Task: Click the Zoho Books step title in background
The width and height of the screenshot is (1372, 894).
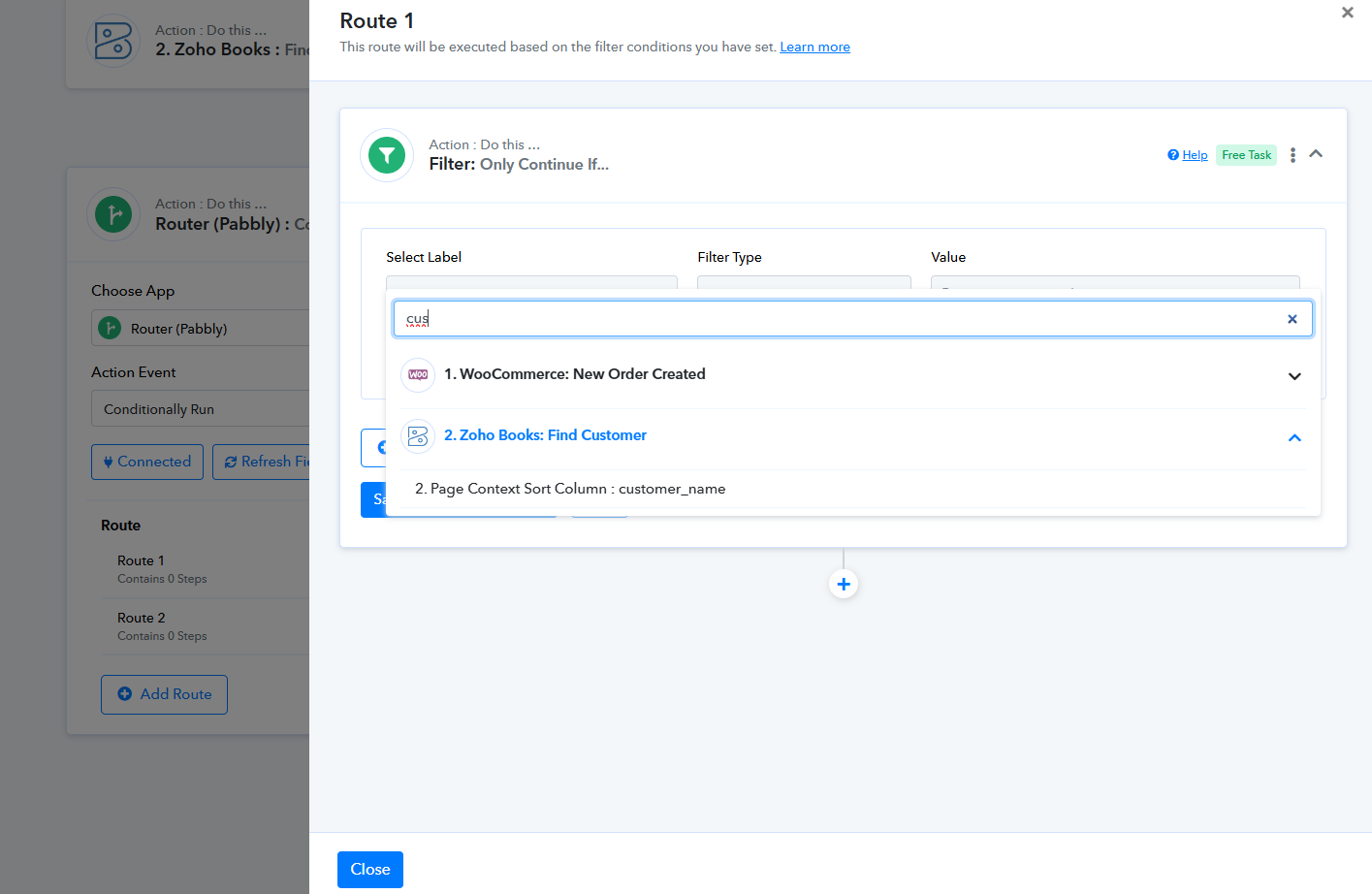Action: point(233,49)
